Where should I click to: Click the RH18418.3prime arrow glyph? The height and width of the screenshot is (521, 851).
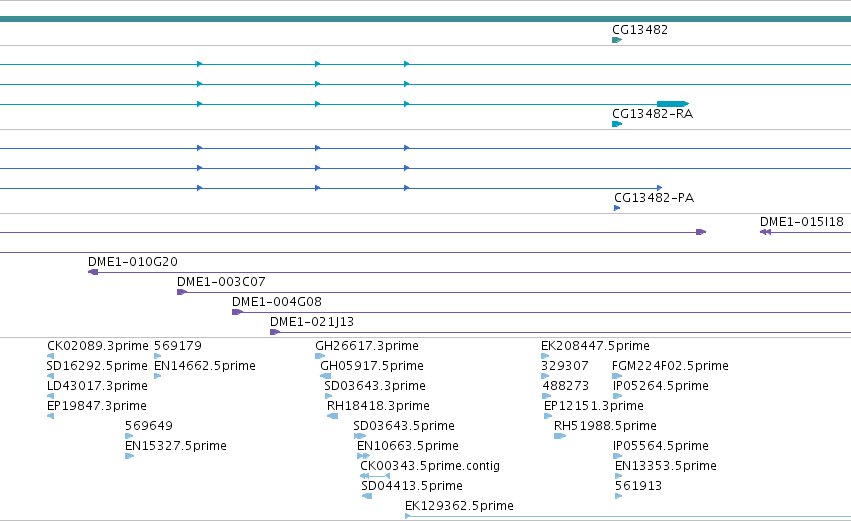[x=333, y=416]
